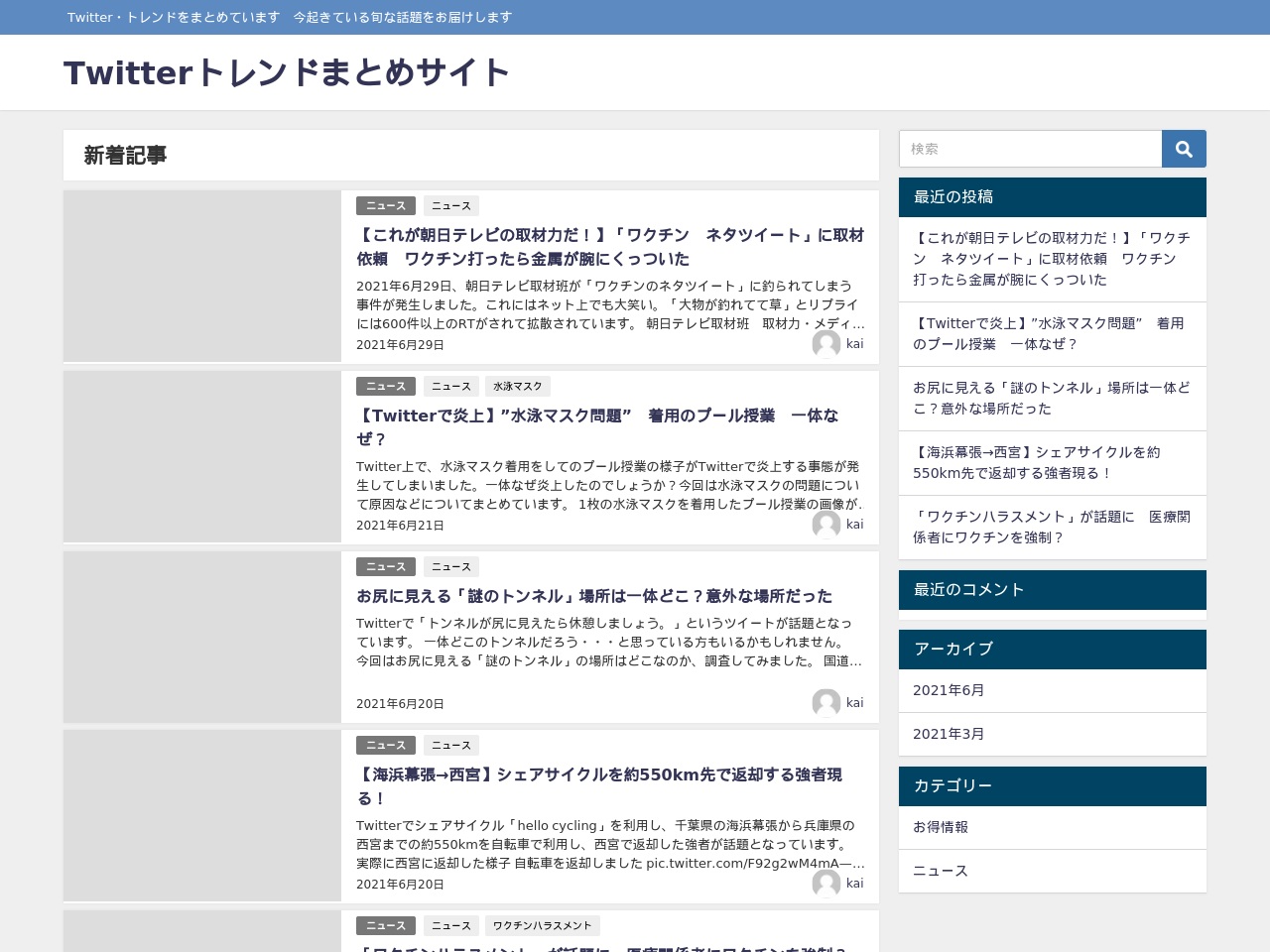This screenshot has width=1270, height=952.
Task: Click thumbnail of シェアサイクル article
Action: (202, 815)
